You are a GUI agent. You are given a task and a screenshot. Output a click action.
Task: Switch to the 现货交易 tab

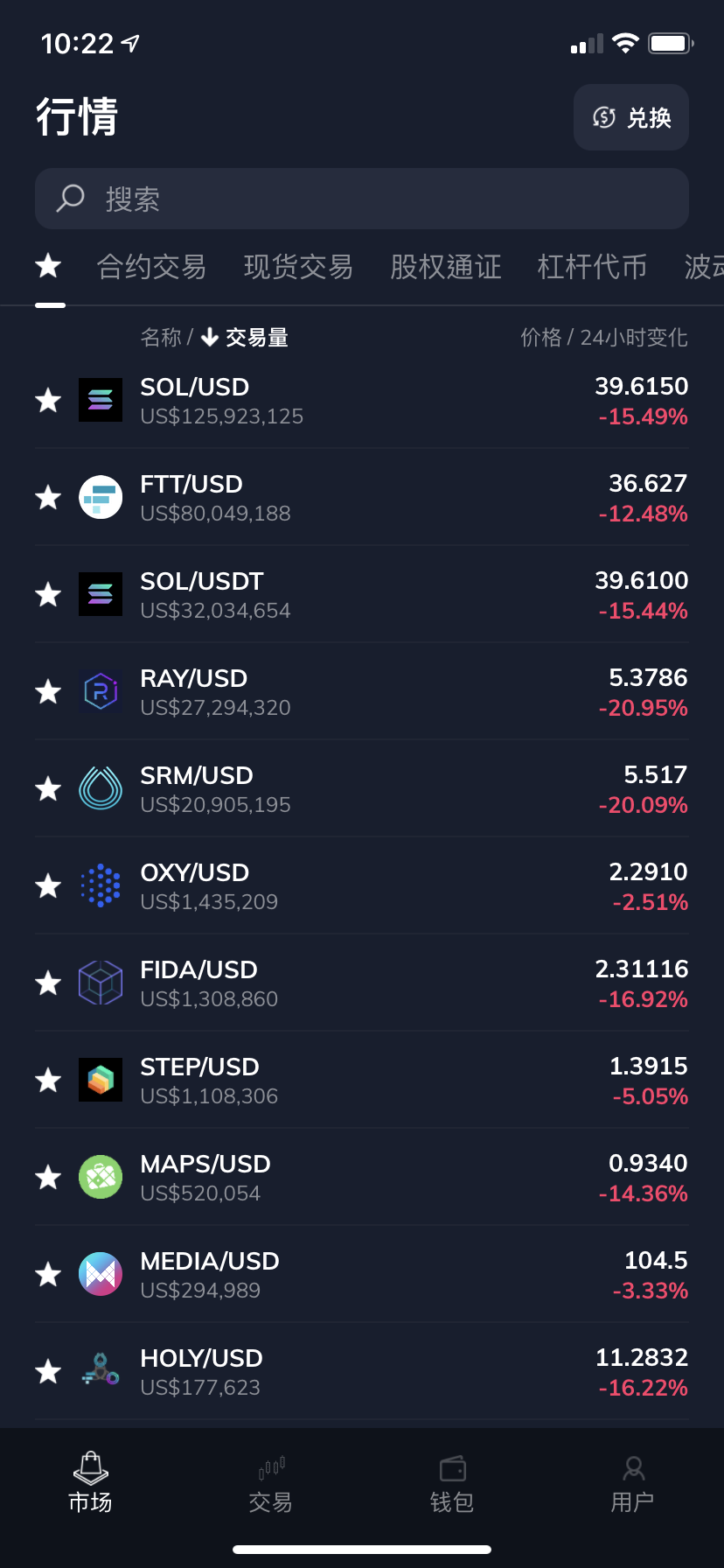tap(298, 266)
